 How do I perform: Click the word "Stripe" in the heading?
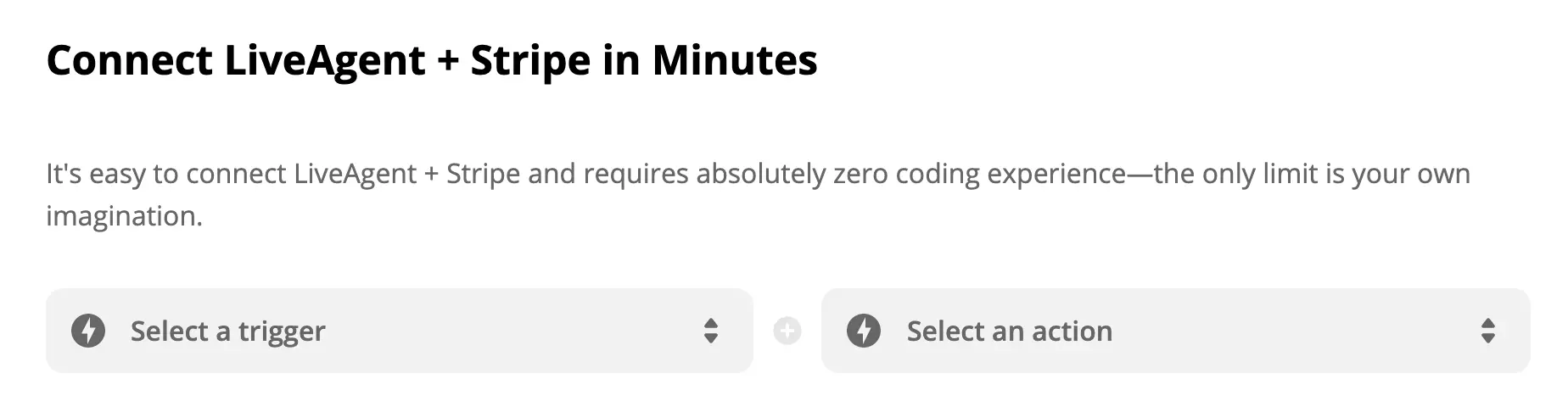pos(530,61)
